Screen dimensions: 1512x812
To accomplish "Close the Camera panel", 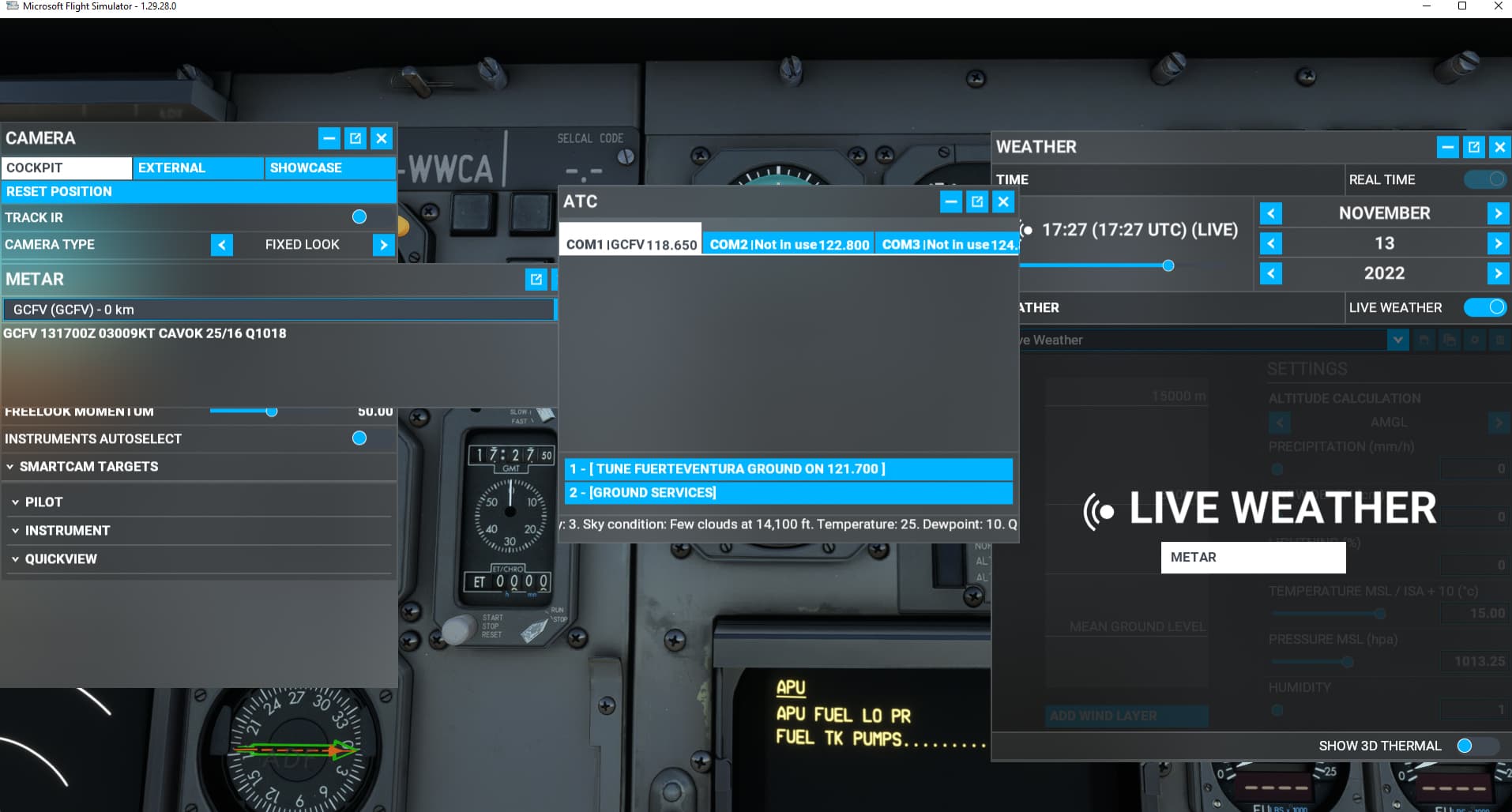I will point(382,138).
